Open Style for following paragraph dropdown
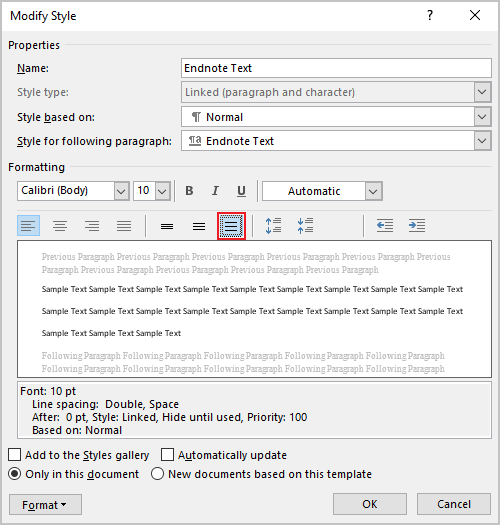Viewport: 500px width, 525px height. 482,141
